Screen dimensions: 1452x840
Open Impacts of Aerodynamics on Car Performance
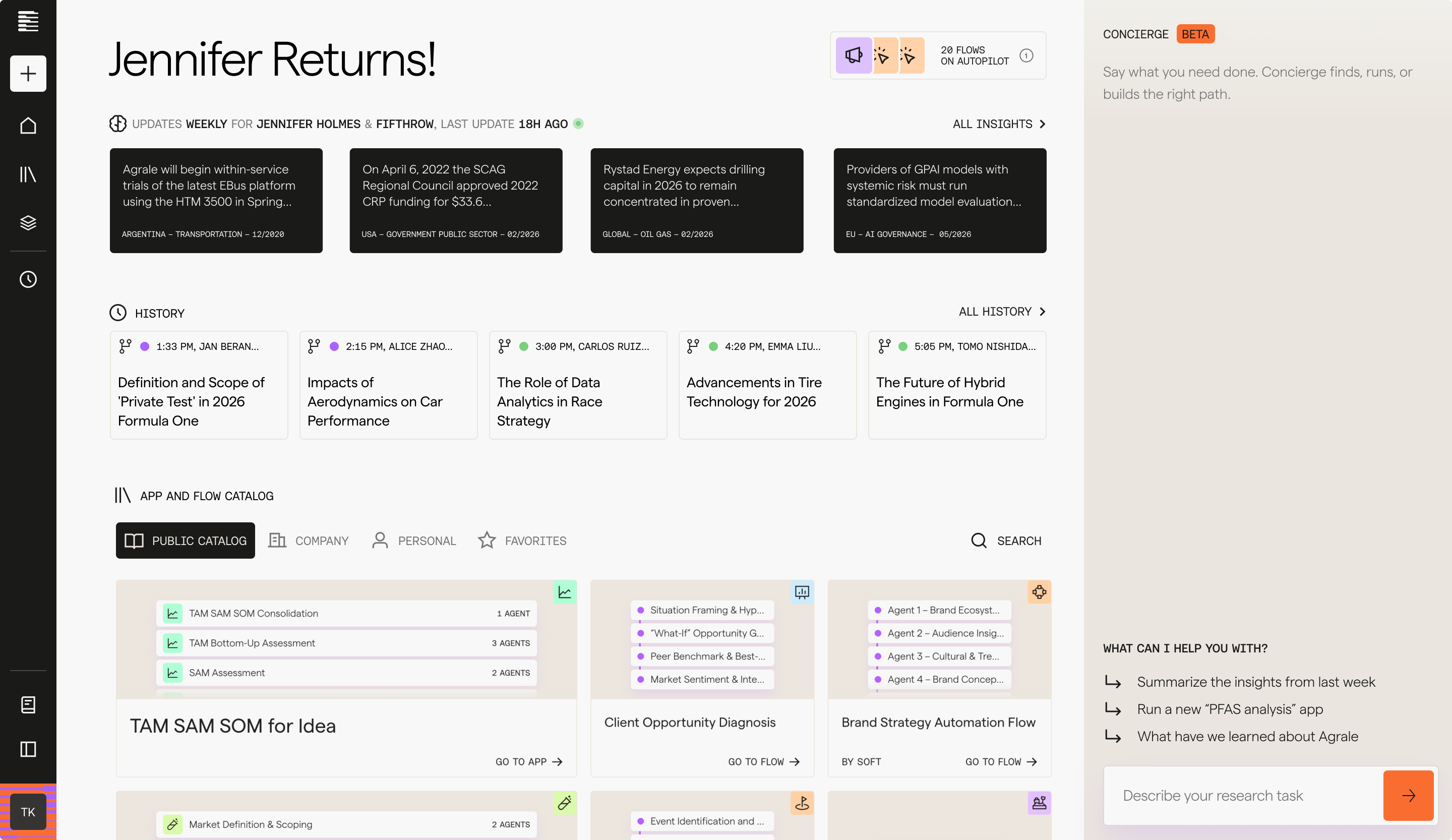pos(388,385)
